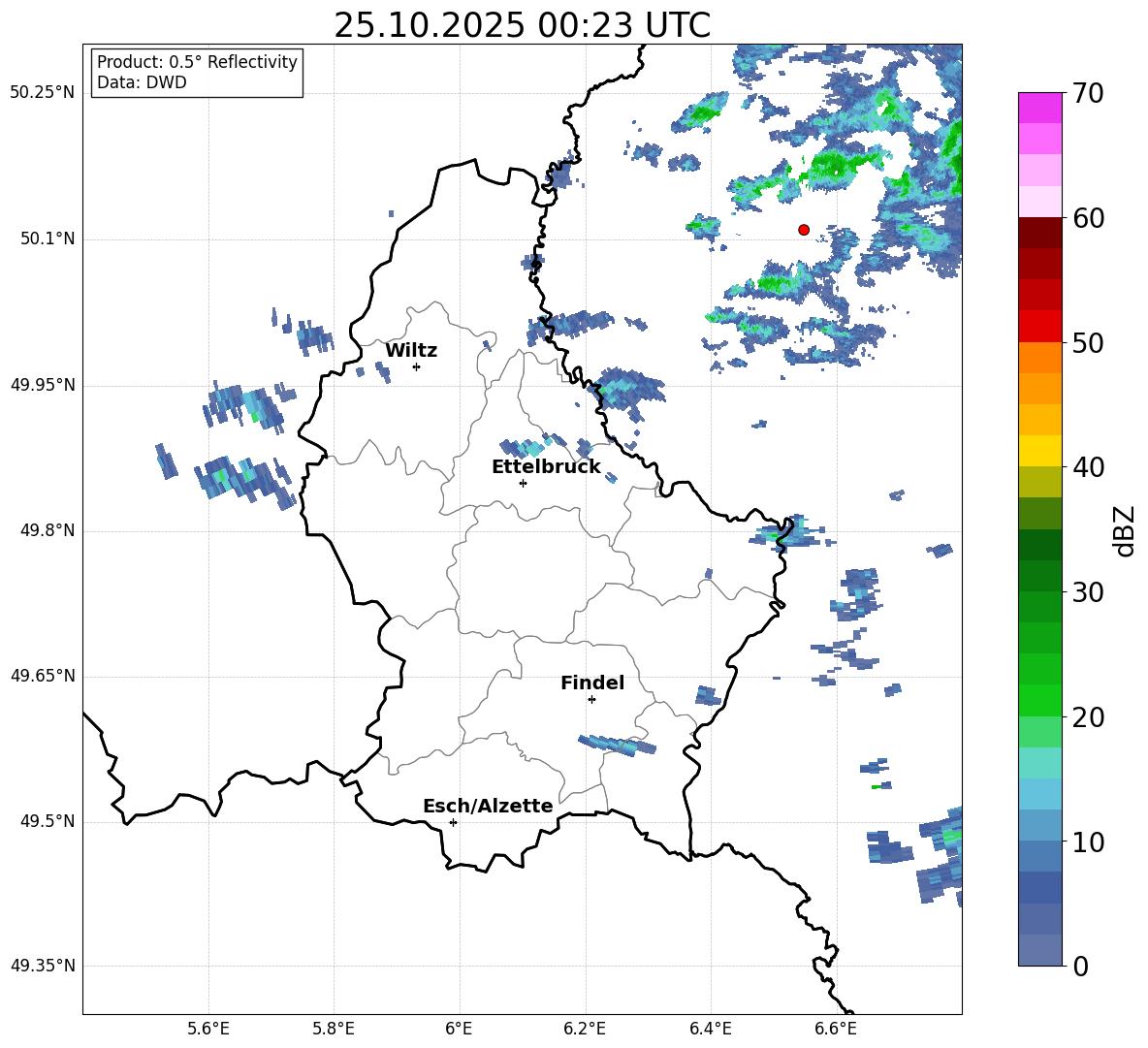Viewport: 1148px width, 1048px height.
Task: Click the colorbar 50 tick label
Action: pyautogui.click(x=1088, y=343)
